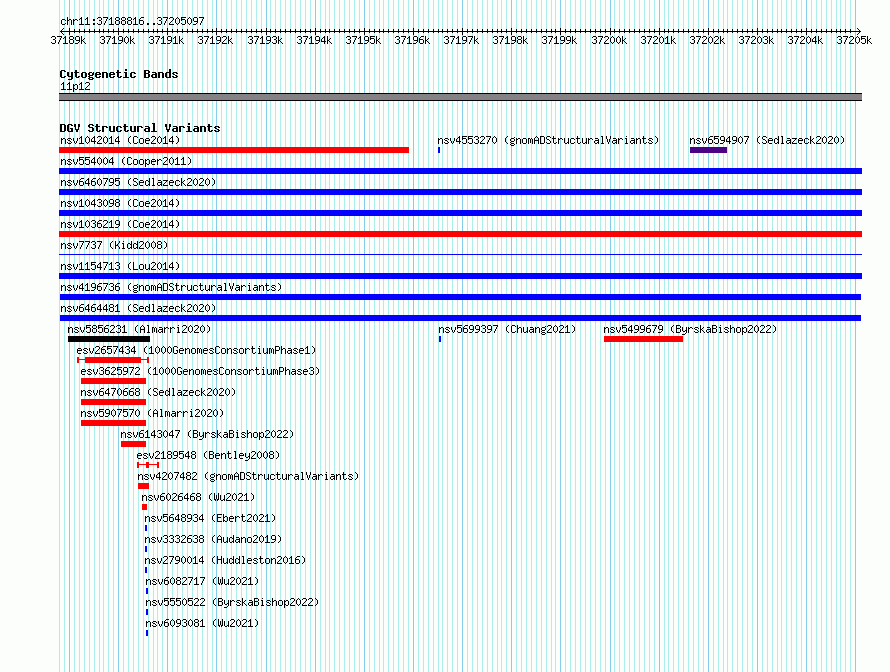
Task: Click the 37189k ruler tick label
Action: 68,40
